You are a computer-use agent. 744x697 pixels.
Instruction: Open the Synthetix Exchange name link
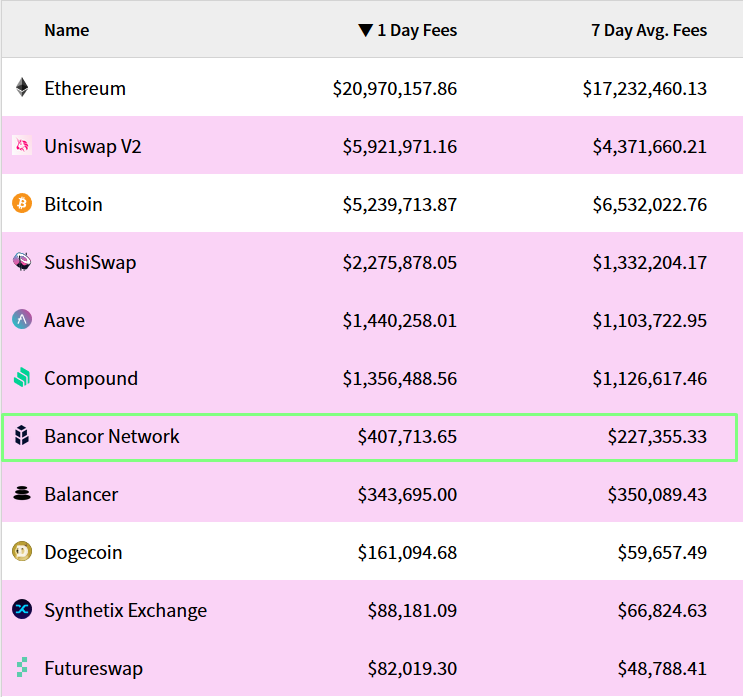pyautogui.click(x=126, y=610)
